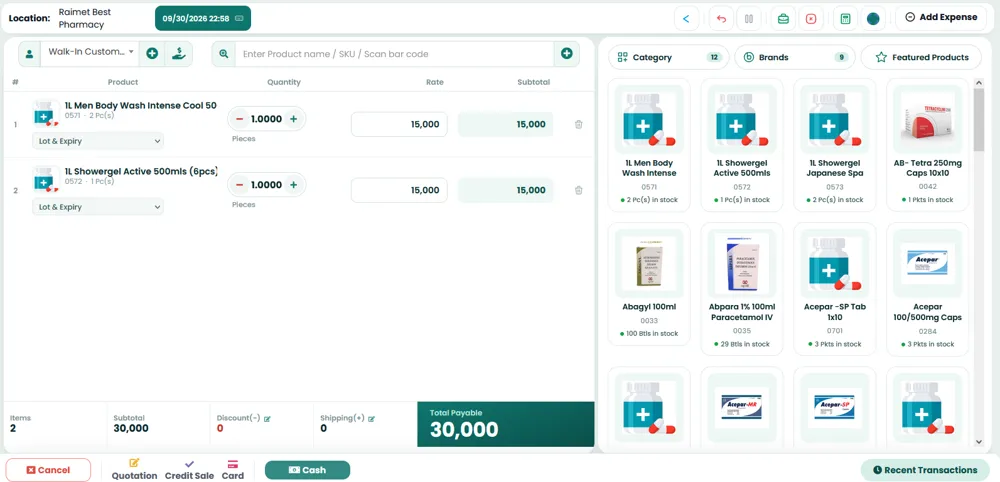Add Acepar-SP Tab 1x10 product card

[835, 289]
